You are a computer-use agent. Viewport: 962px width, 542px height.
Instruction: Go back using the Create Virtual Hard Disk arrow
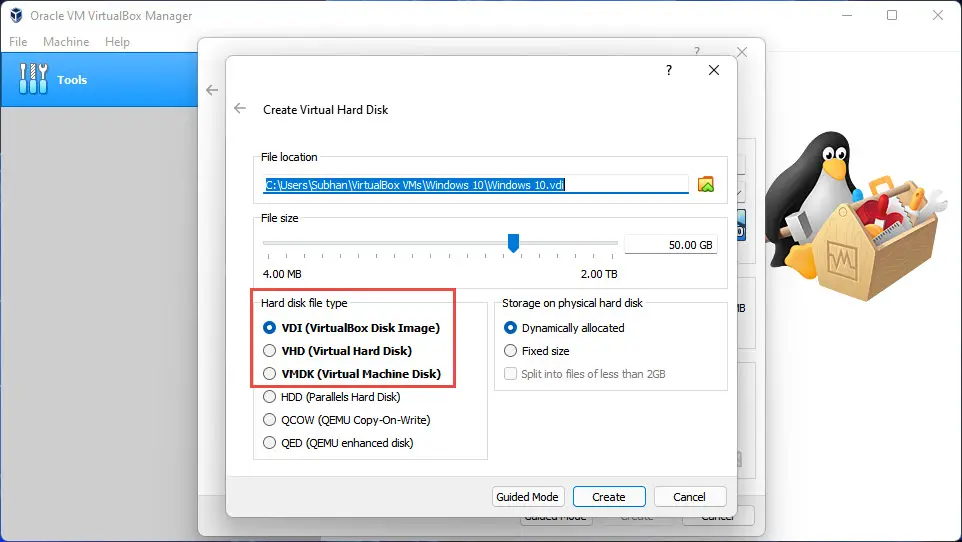[x=240, y=109]
